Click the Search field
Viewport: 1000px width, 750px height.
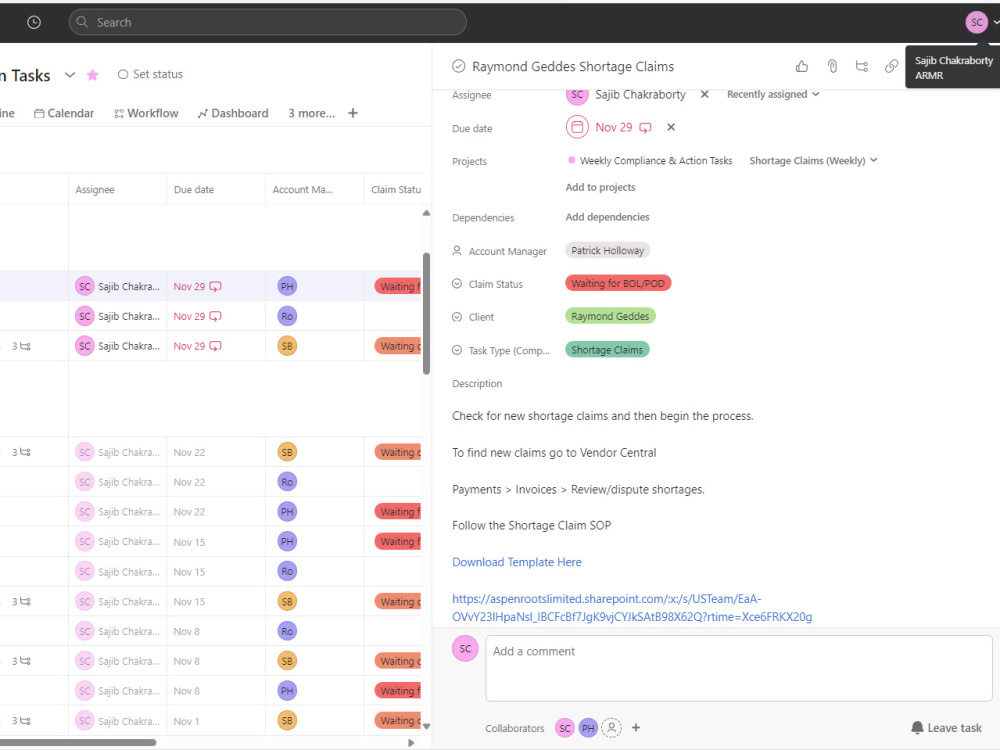[267, 22]
